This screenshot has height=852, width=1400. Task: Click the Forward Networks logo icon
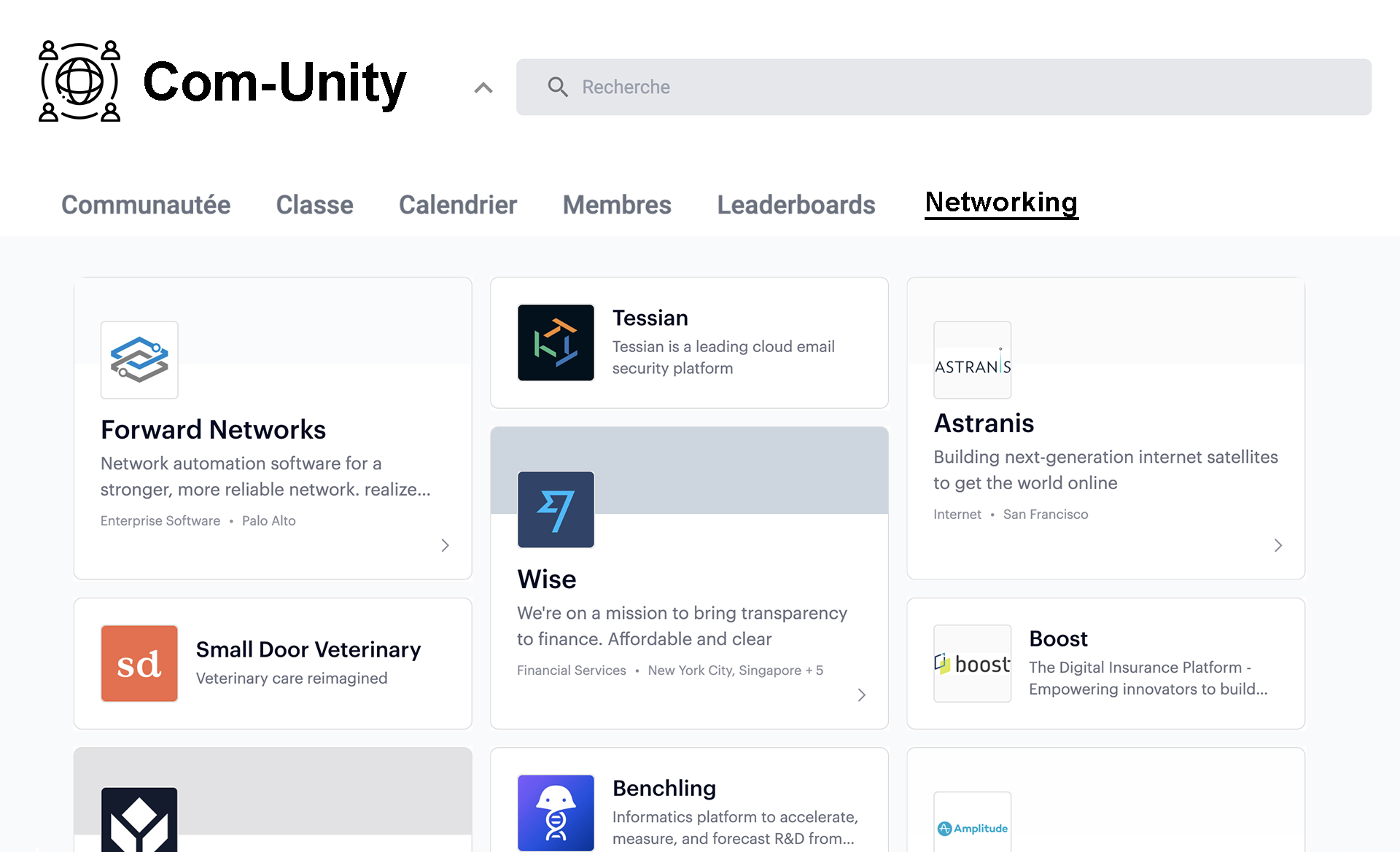click(139, 360)
